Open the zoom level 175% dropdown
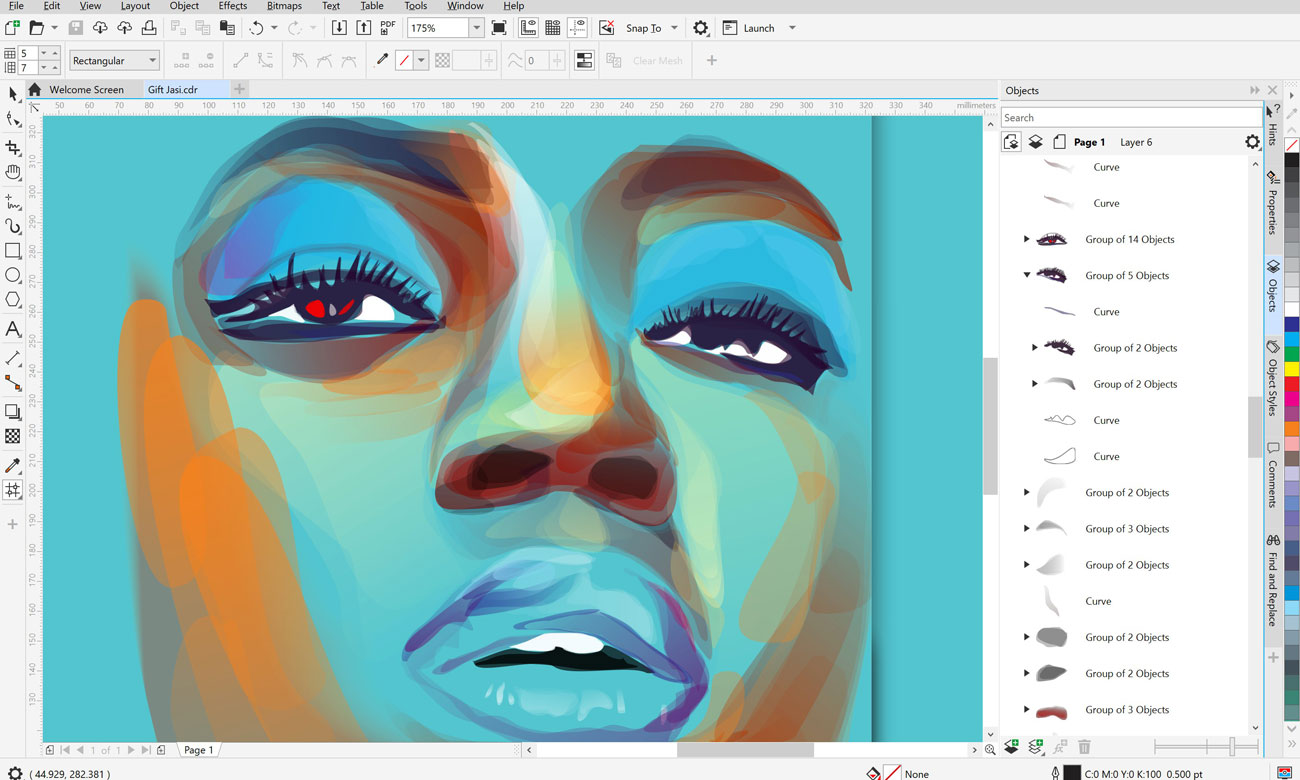The image size is (1300, 780). (x=476, y=28)
